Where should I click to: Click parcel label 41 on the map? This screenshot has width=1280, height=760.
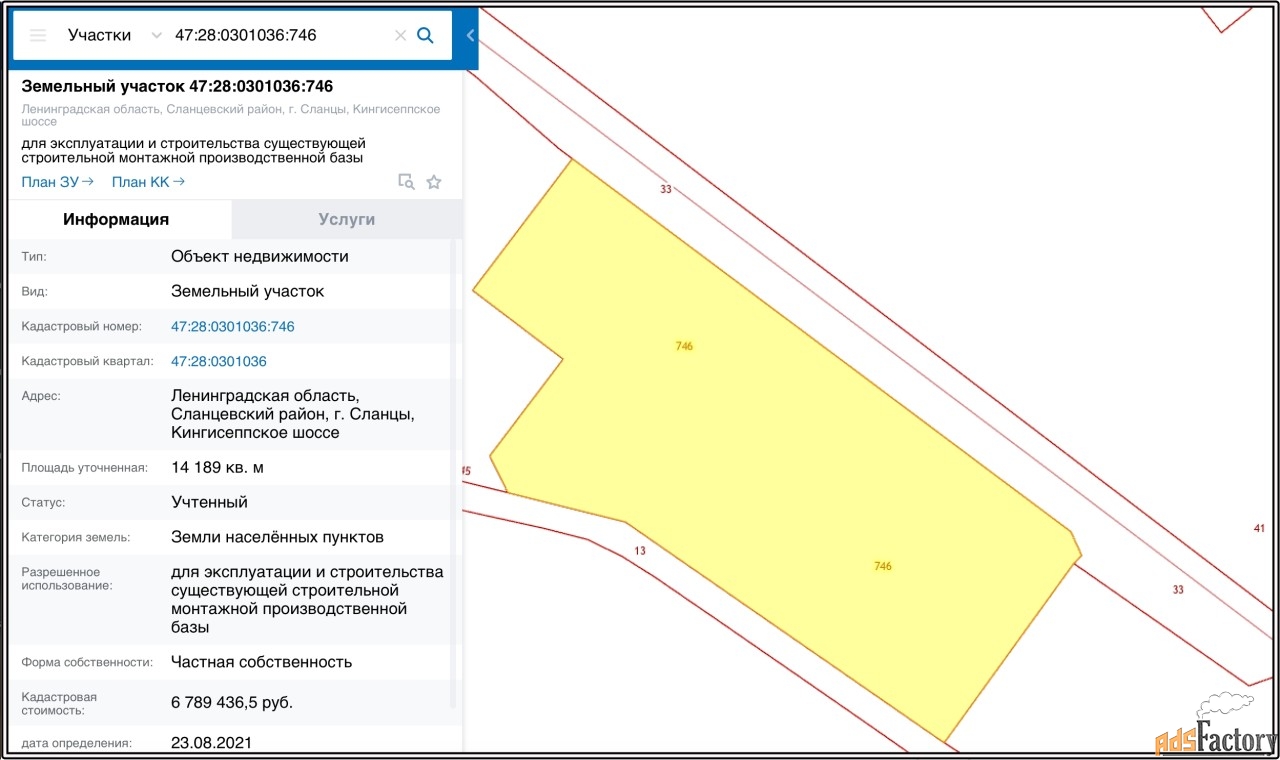(x=1259, y=528)
